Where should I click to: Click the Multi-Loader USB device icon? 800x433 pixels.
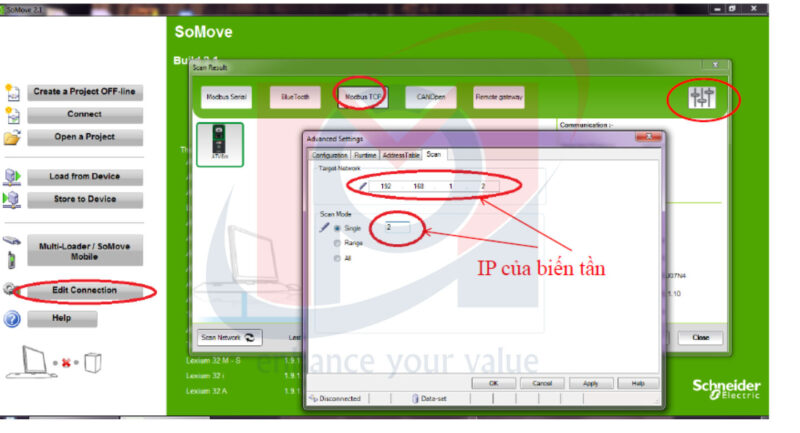point(12,240)
